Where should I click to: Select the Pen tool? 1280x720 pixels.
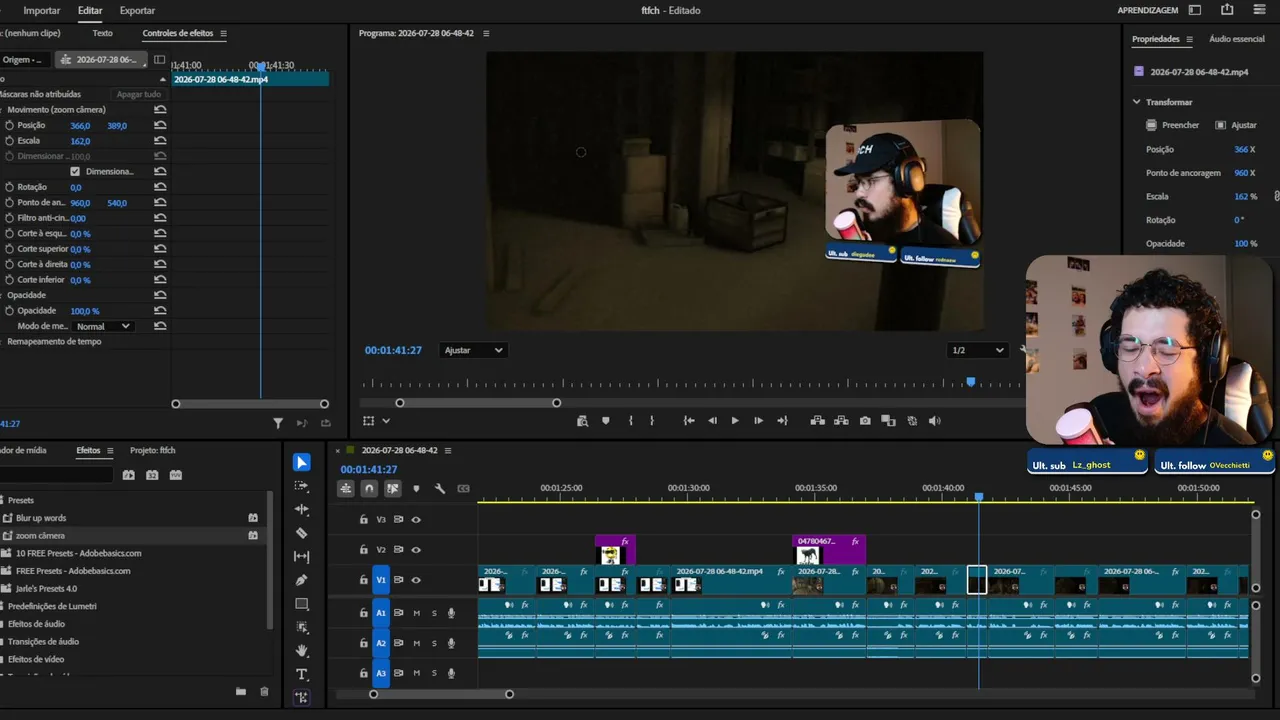coord(302,580)
